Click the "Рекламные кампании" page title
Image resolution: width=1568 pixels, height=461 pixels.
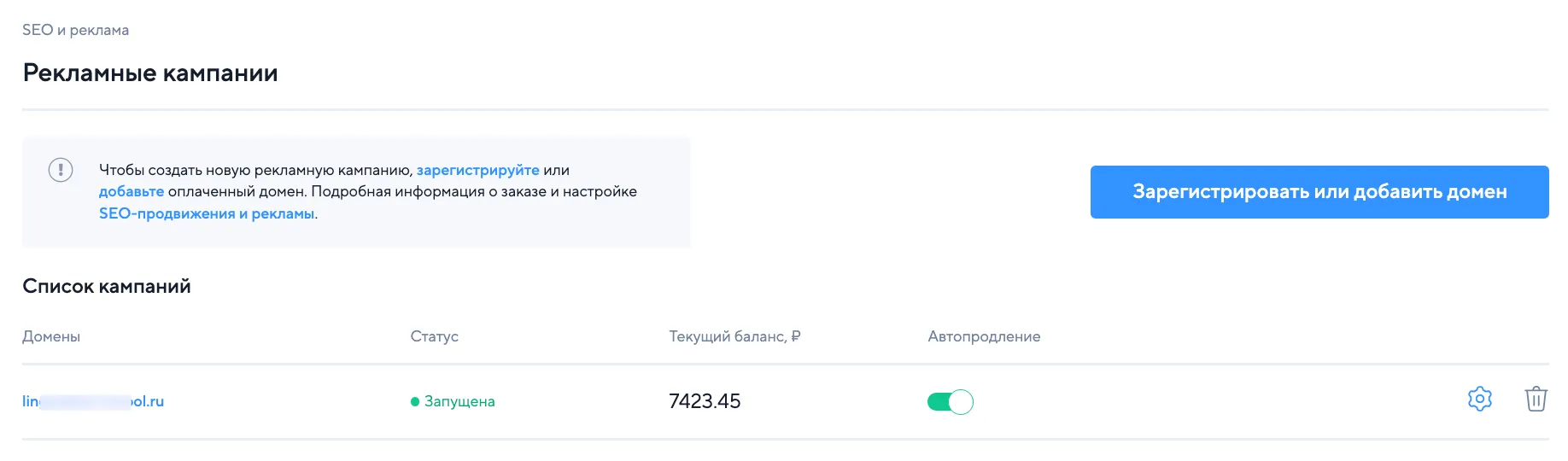tap(150, 73)
